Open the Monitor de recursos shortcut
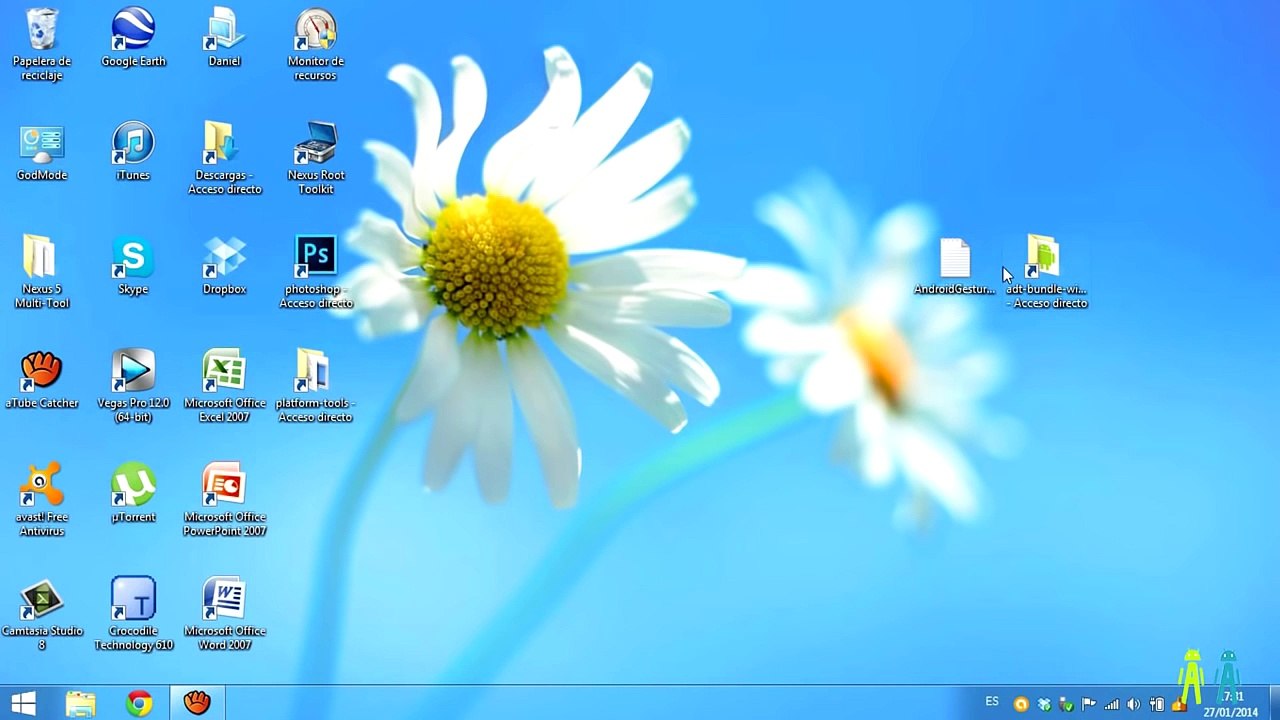This screenshot has height=720, width=1280. pos(316,44)
